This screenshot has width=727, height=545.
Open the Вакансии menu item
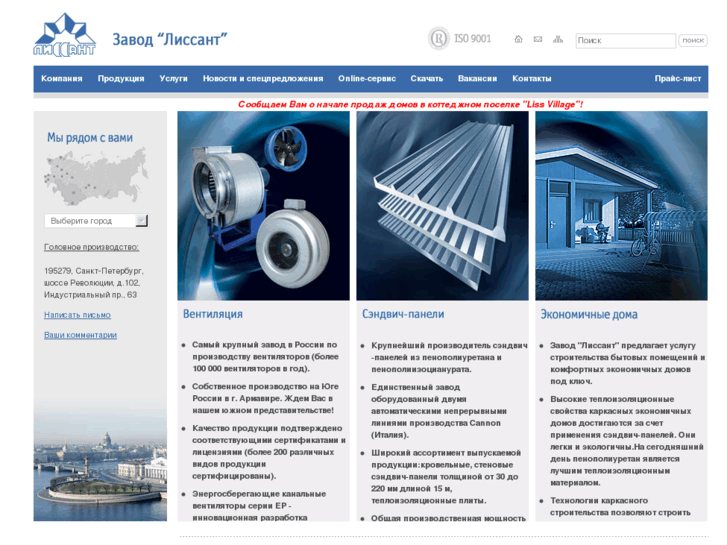(x=478, y=78)
